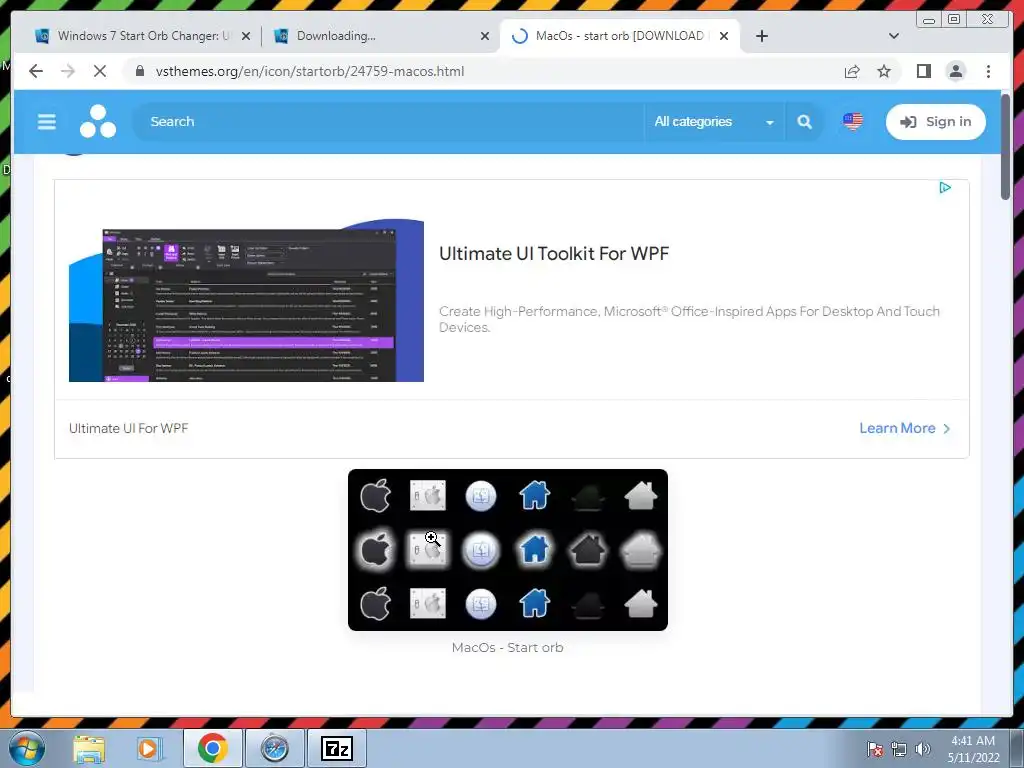This screenshot has height=768, width=1024.
Task: Click the site lock security icon
Action: pos(140,71)
